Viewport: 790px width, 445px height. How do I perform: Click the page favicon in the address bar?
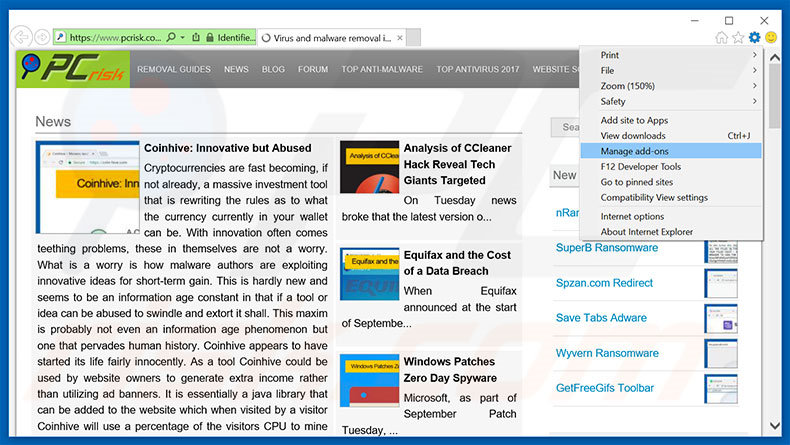click(61, 37)
